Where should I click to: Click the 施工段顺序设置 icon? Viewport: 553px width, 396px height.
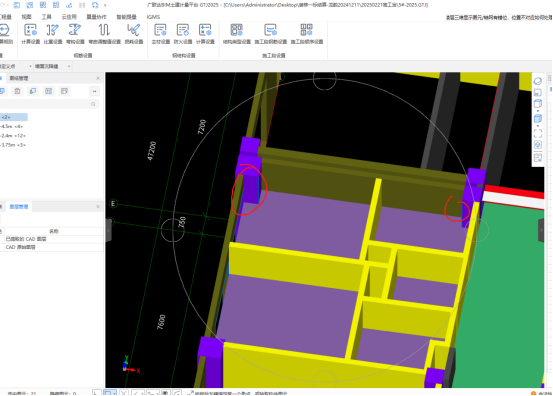306,34
